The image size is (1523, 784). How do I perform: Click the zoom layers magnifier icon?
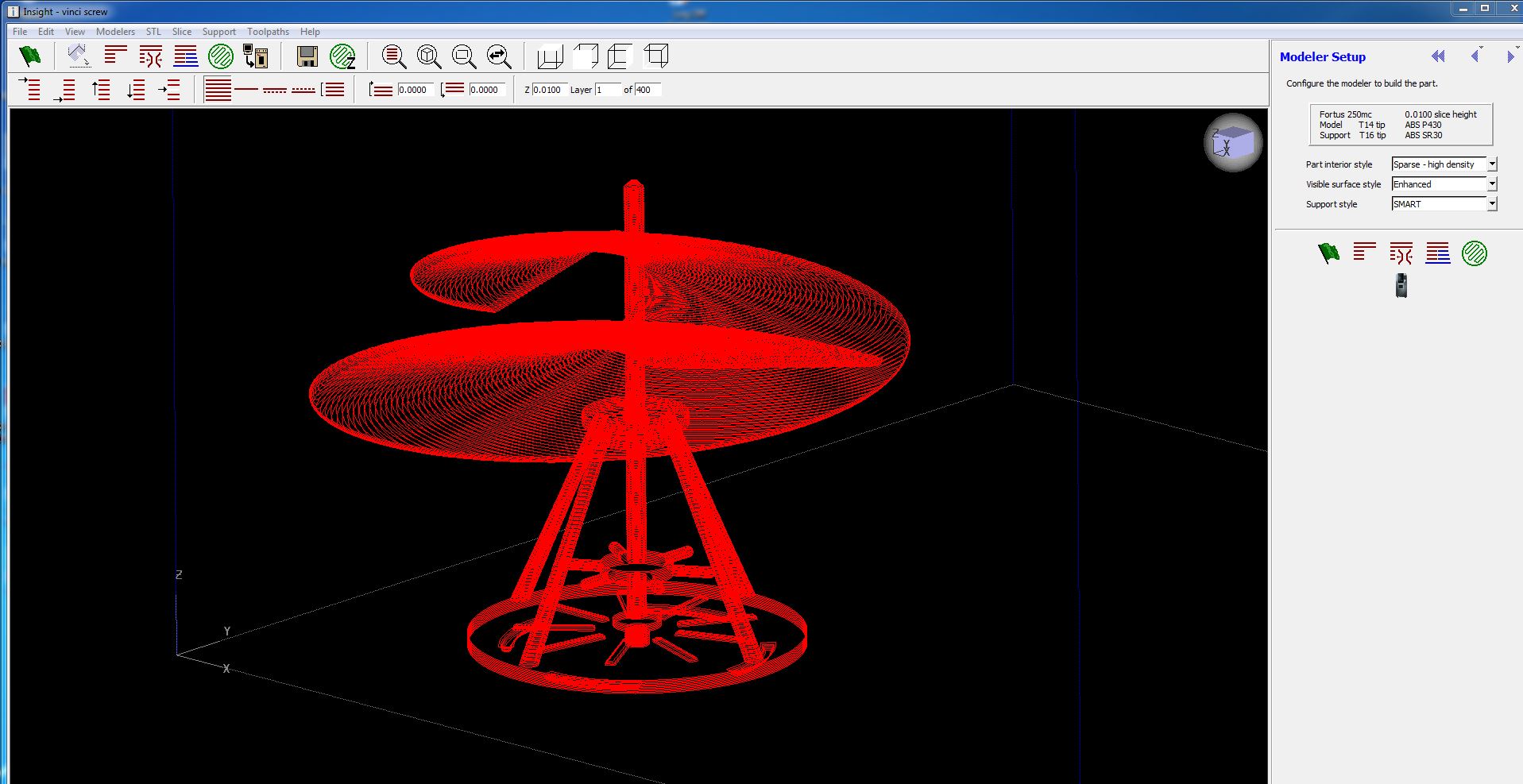tap(394, 56)
